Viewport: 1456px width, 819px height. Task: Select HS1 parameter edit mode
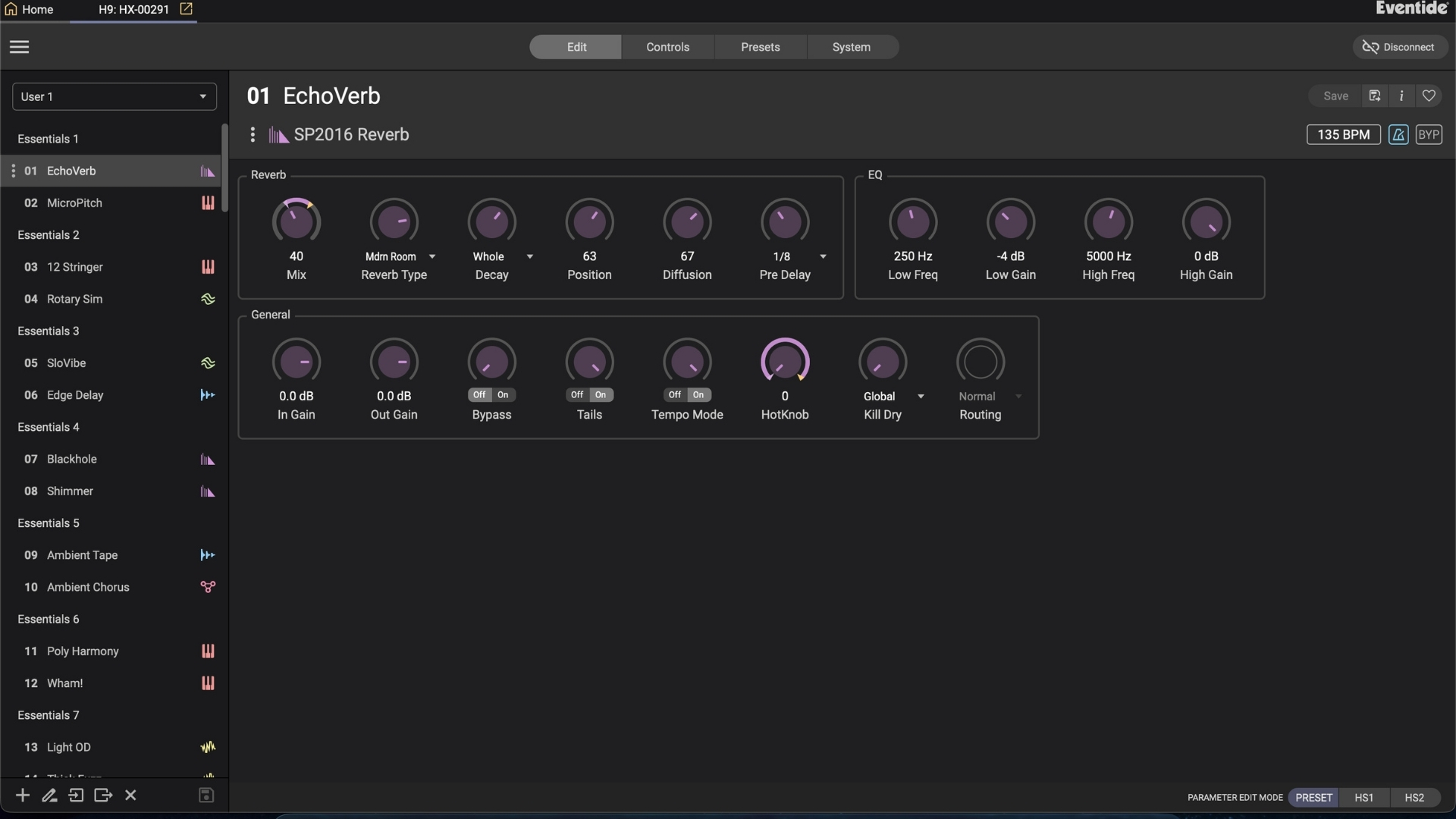(x=1363, y=798)
